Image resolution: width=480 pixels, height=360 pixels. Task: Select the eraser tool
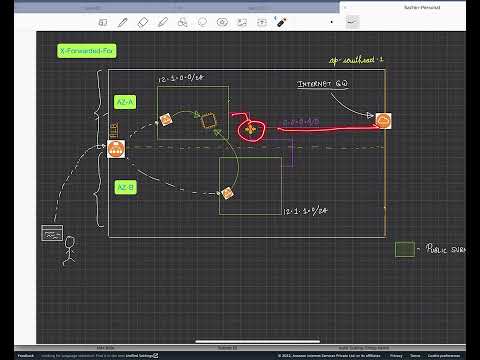click(143, 23)
